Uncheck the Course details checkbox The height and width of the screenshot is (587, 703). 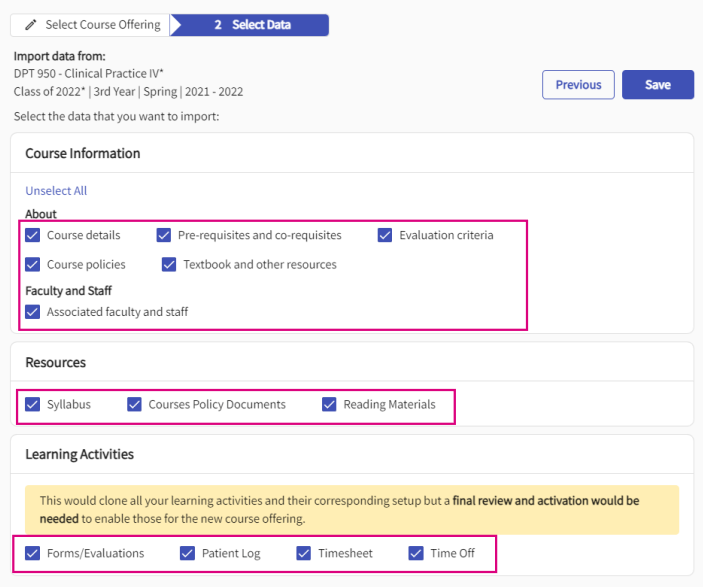coord(33,236)
